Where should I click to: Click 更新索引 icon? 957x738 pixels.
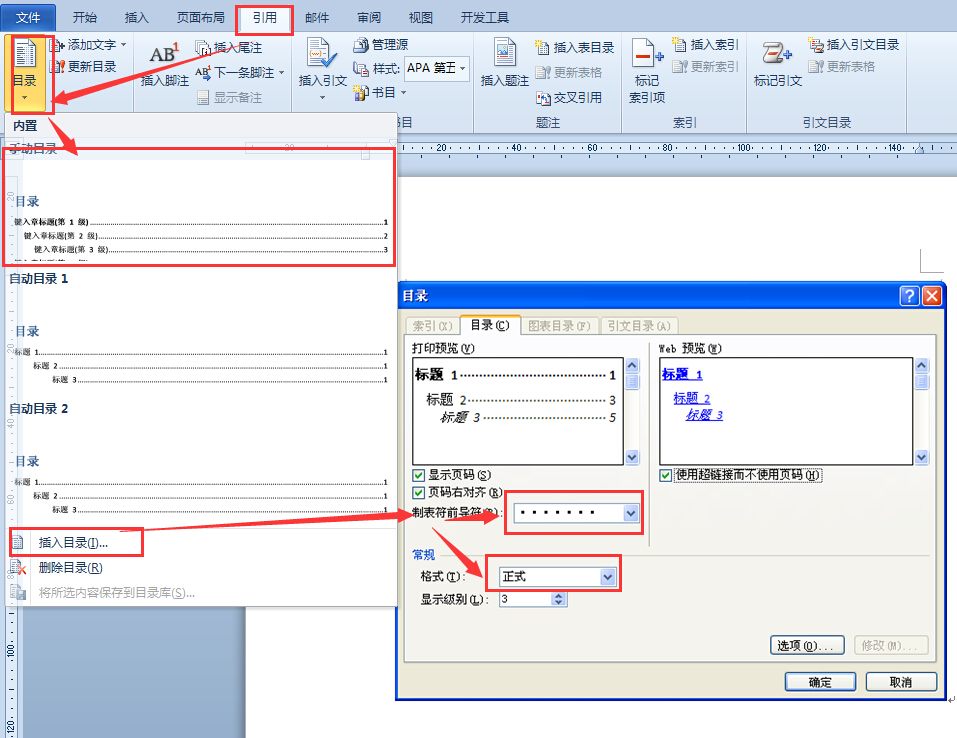click(x=679, y=67)
